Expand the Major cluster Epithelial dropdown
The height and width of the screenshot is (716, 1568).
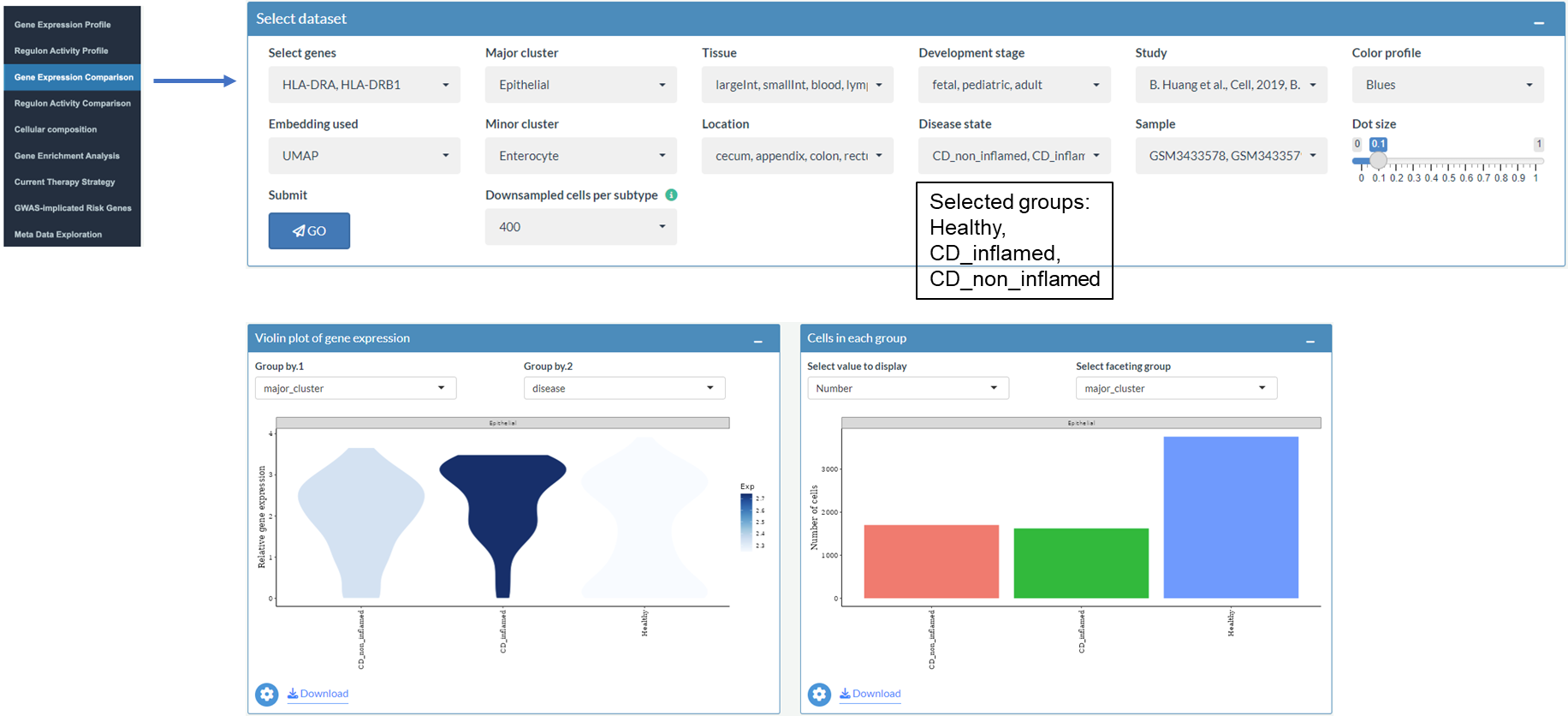(580, 85)
